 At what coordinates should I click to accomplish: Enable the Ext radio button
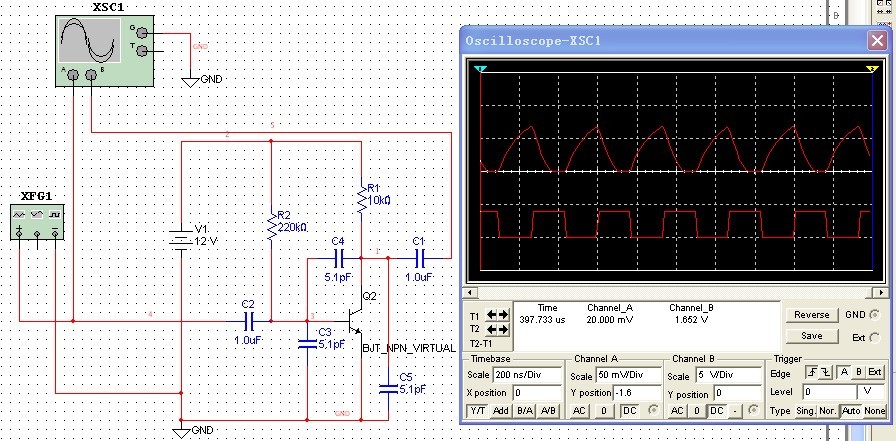876,336
